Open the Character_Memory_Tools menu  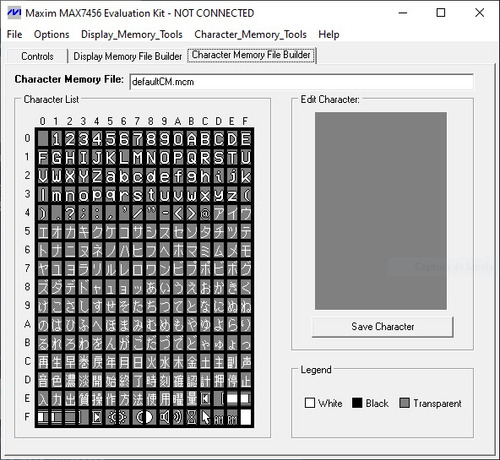coord(250,34)
